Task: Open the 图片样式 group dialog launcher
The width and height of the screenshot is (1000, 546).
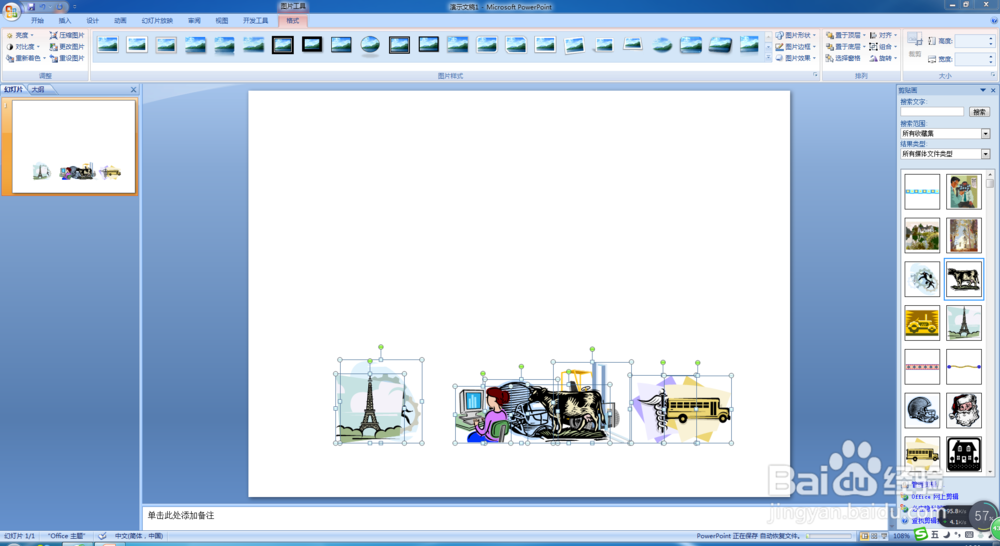Action: pyautogui.click(x=815, y=75)
